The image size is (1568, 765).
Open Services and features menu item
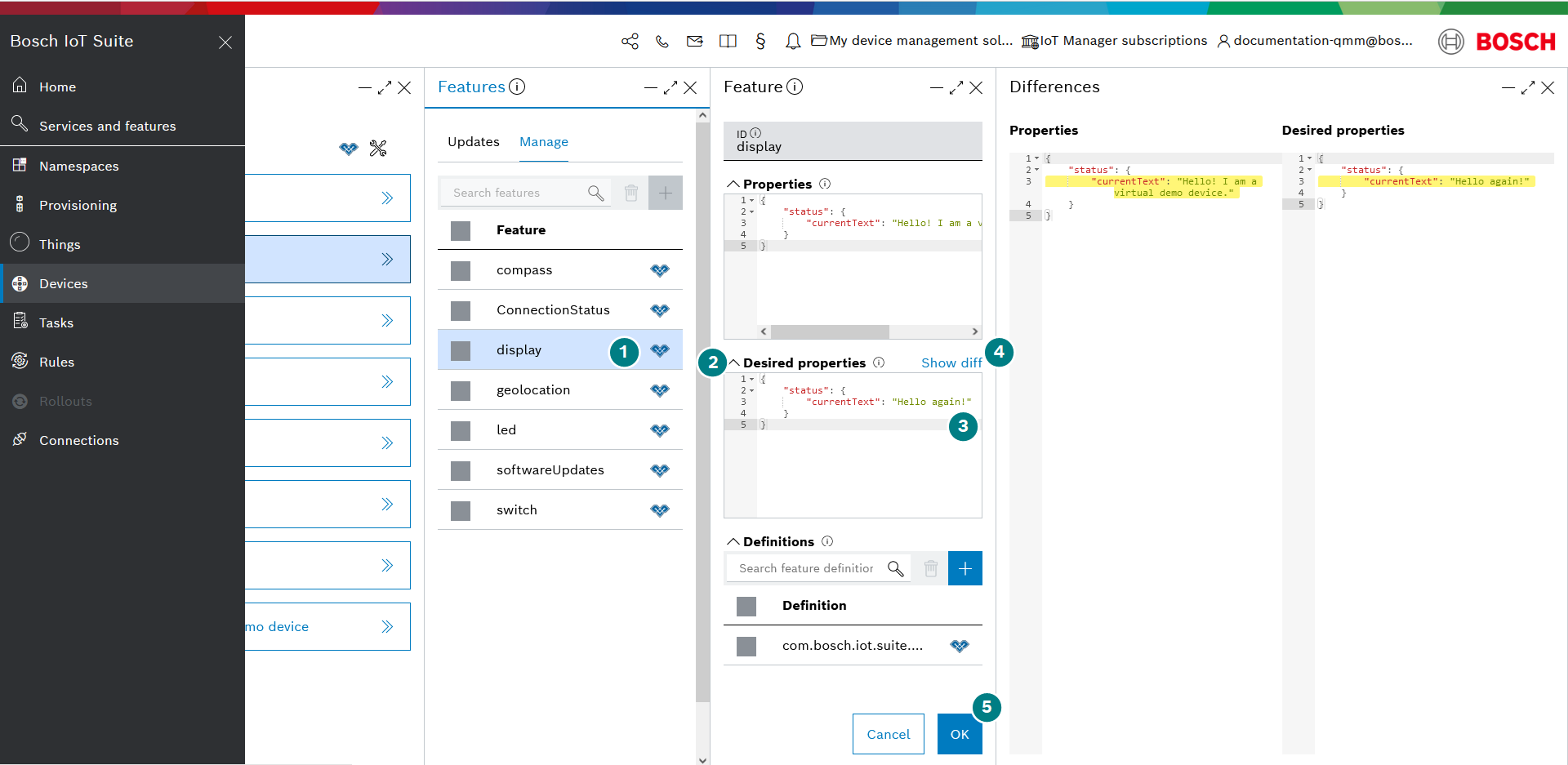(122, 126)
